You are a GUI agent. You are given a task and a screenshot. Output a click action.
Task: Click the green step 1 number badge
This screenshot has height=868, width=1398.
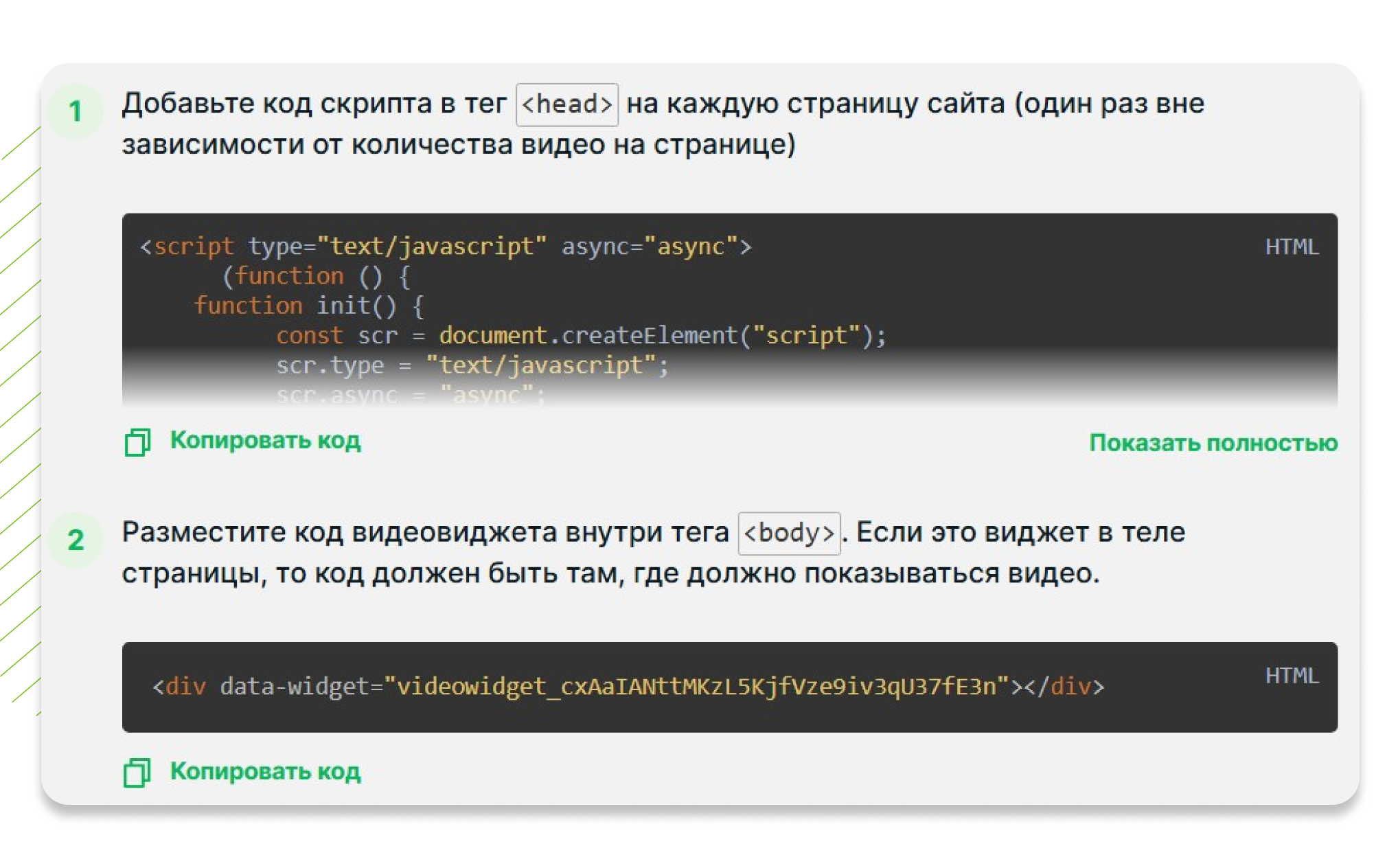76,111
